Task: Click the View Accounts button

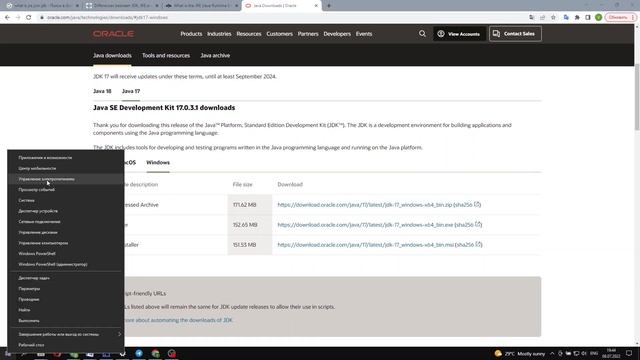Action: pos(459,34)
